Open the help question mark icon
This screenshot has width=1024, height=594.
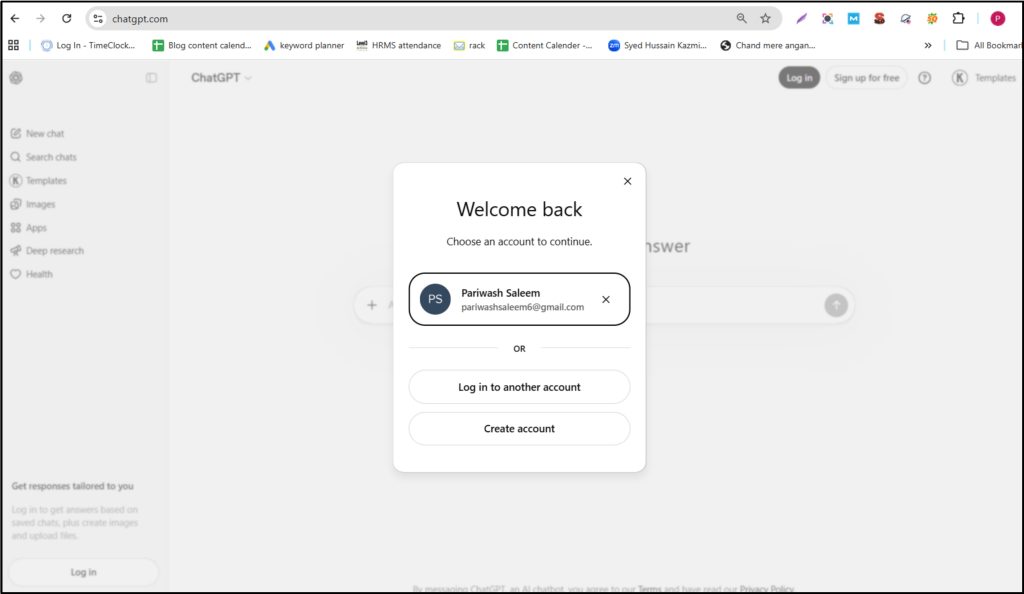pos(925,78)
